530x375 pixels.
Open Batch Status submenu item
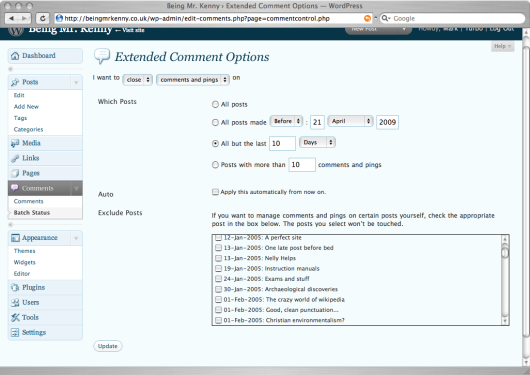pos(32,212)
